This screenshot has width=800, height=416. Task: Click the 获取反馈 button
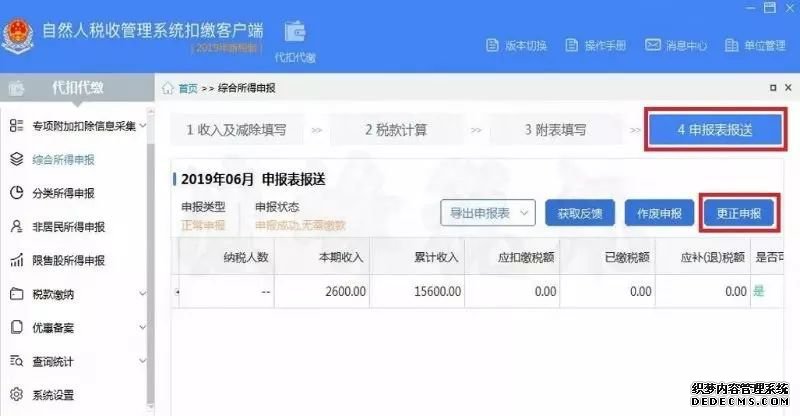(x=580, y=213)
